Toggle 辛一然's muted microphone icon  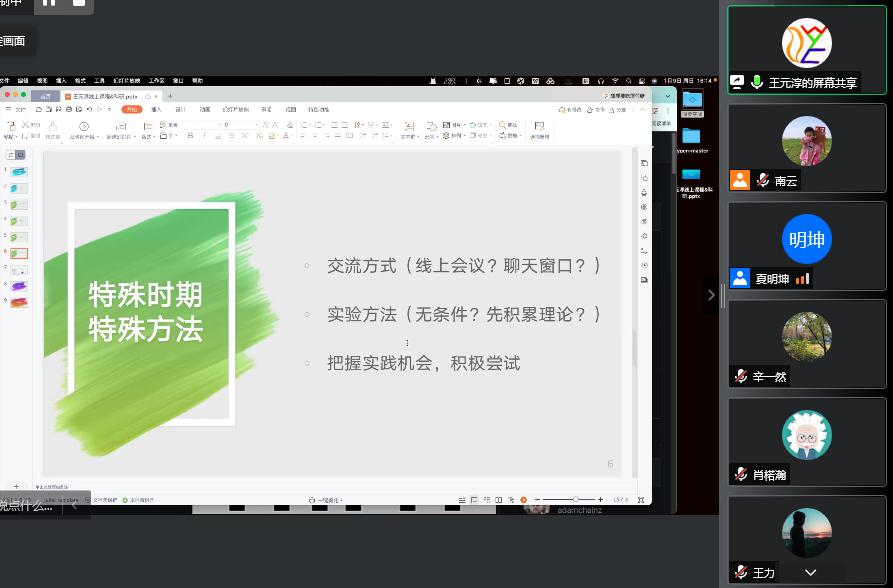(x=741, y=376)
